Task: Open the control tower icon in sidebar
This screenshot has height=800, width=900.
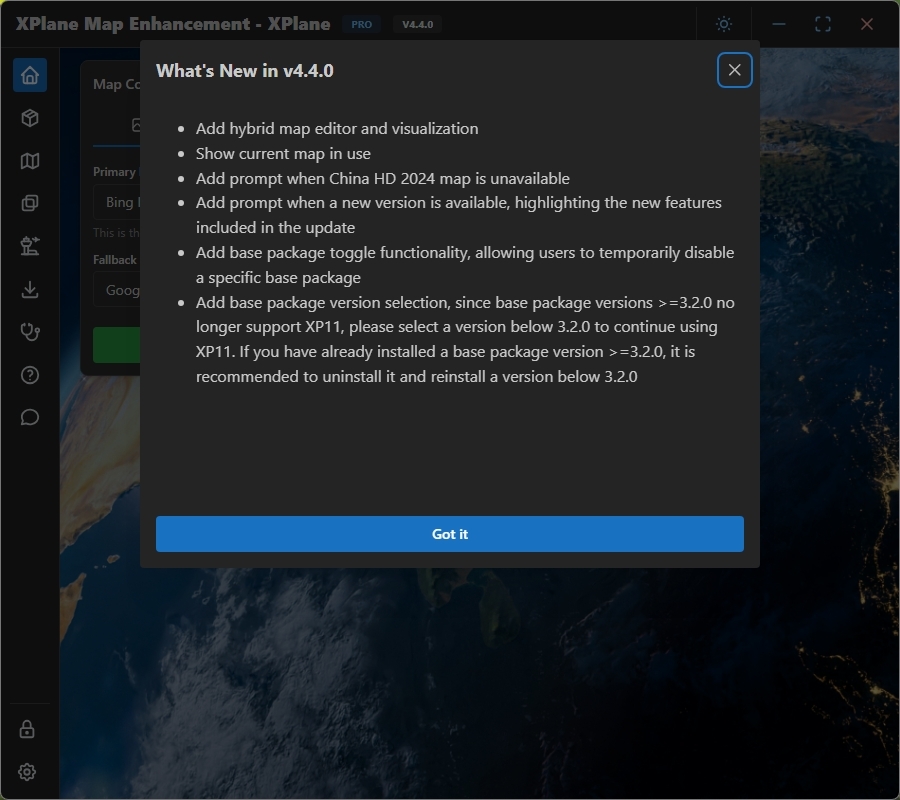Action: click(30, 246)
